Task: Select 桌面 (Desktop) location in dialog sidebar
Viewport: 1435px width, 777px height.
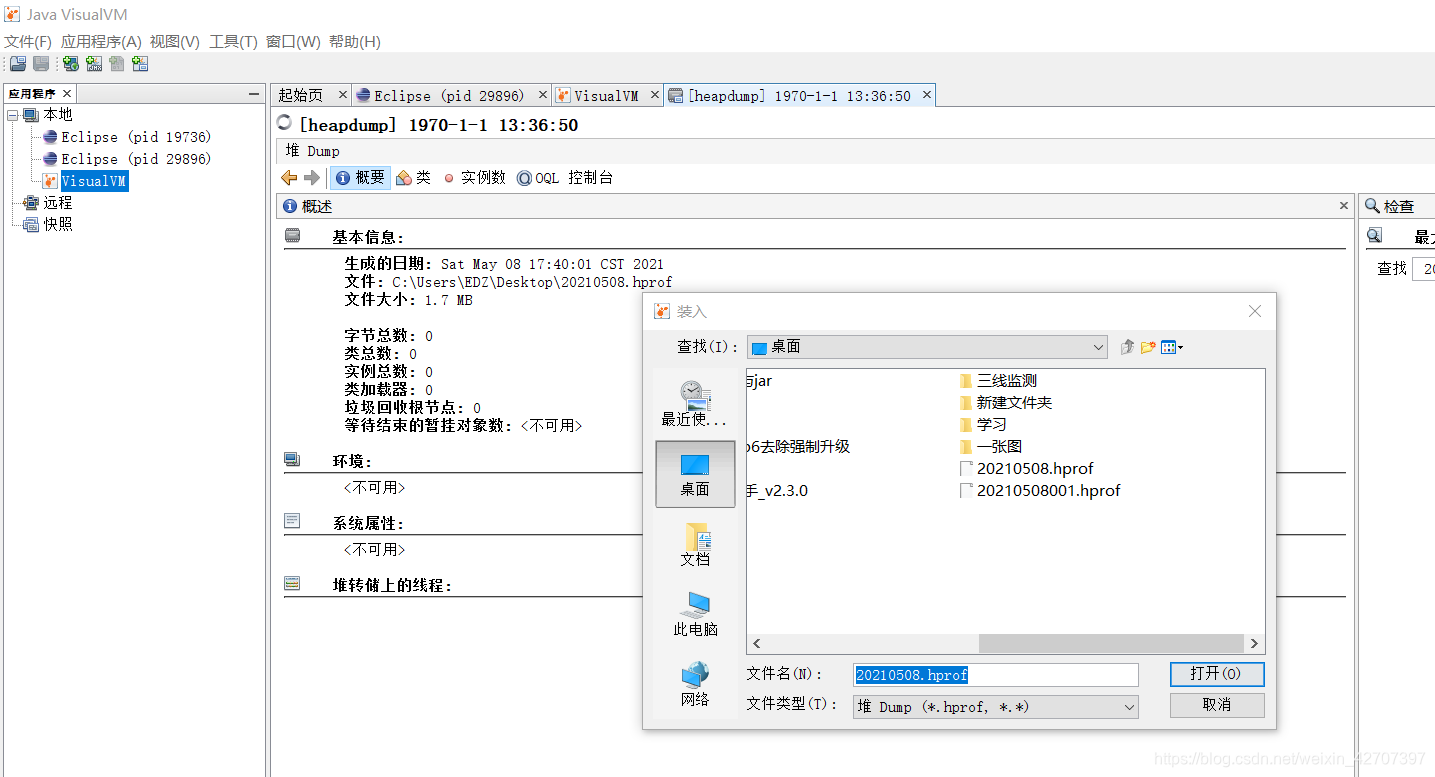Action: pos(695,474)
